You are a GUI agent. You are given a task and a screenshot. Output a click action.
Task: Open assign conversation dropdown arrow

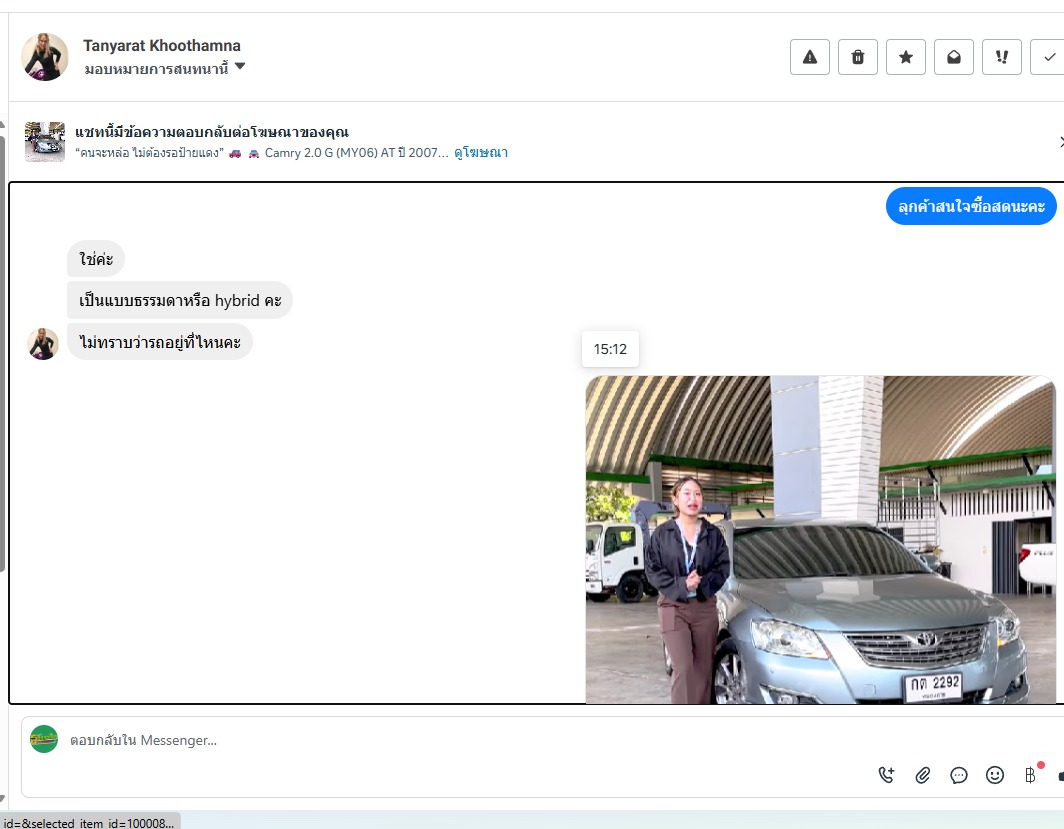[x=240, y=66]
